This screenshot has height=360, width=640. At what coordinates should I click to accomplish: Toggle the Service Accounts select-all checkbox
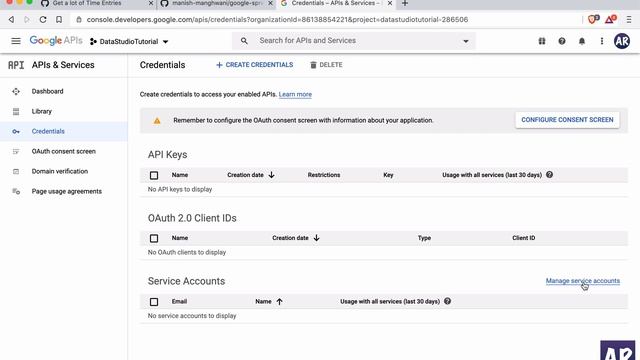[x=154, y=302]
